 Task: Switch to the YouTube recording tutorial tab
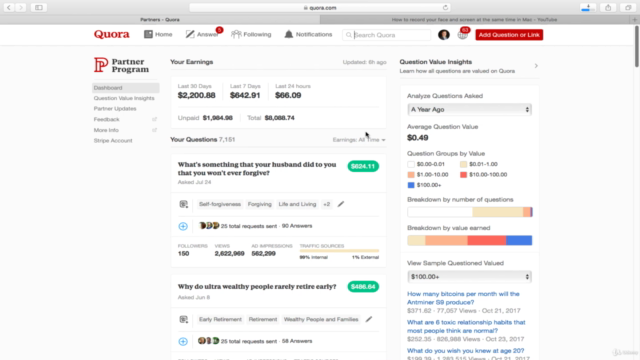[x=474, y=20]
